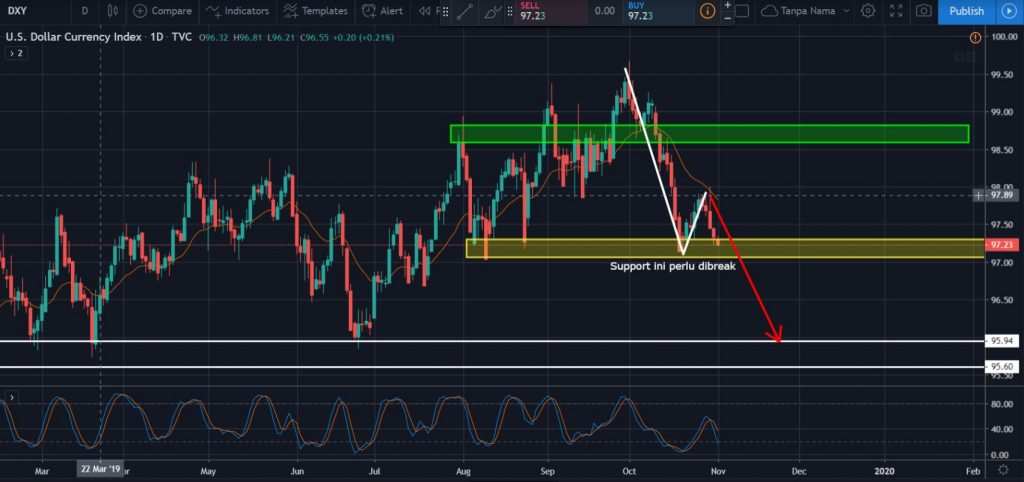Click the 95.60 horizontal line price label

point(1001,367)
